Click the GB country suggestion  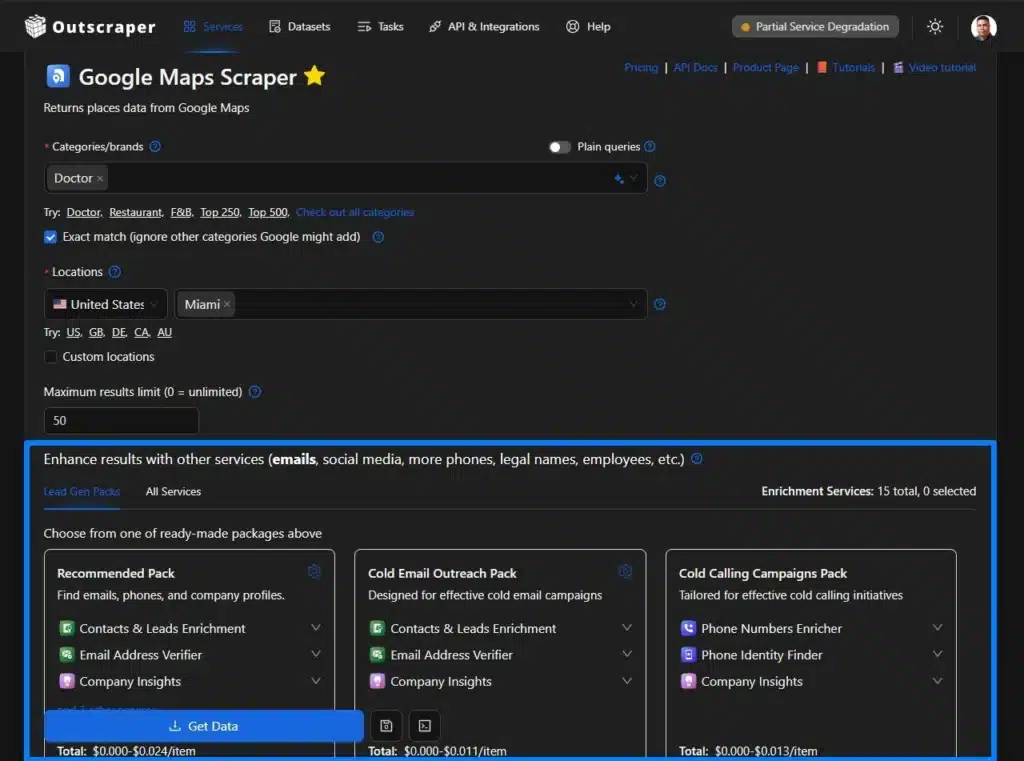point(96,332)
